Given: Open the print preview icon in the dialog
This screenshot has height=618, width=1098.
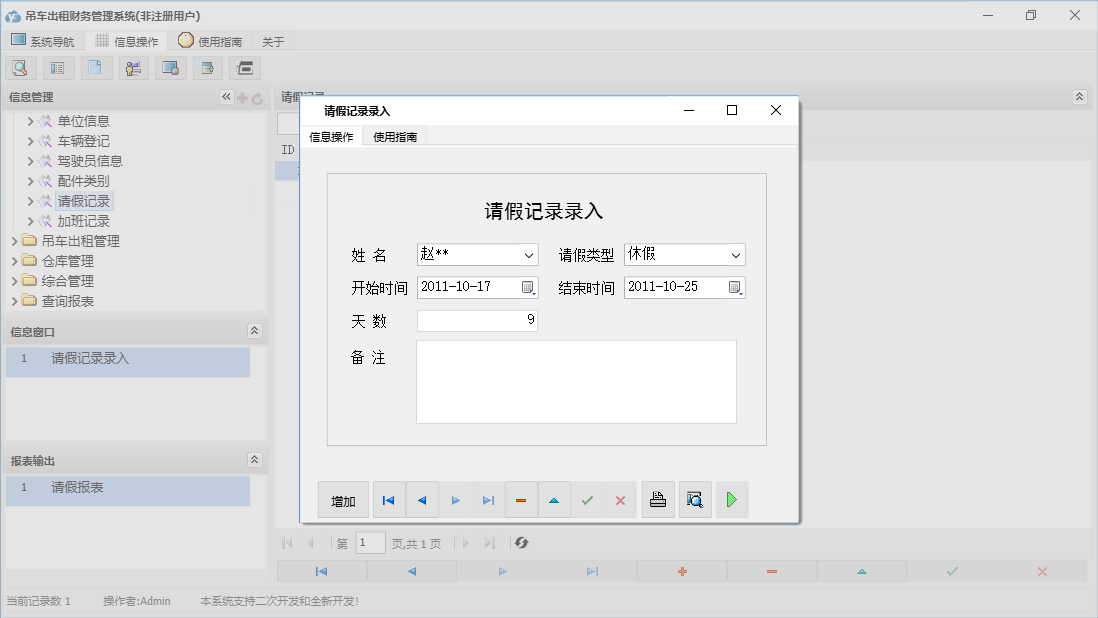Looking at the screenshot, I should click(x=695, y=499).
